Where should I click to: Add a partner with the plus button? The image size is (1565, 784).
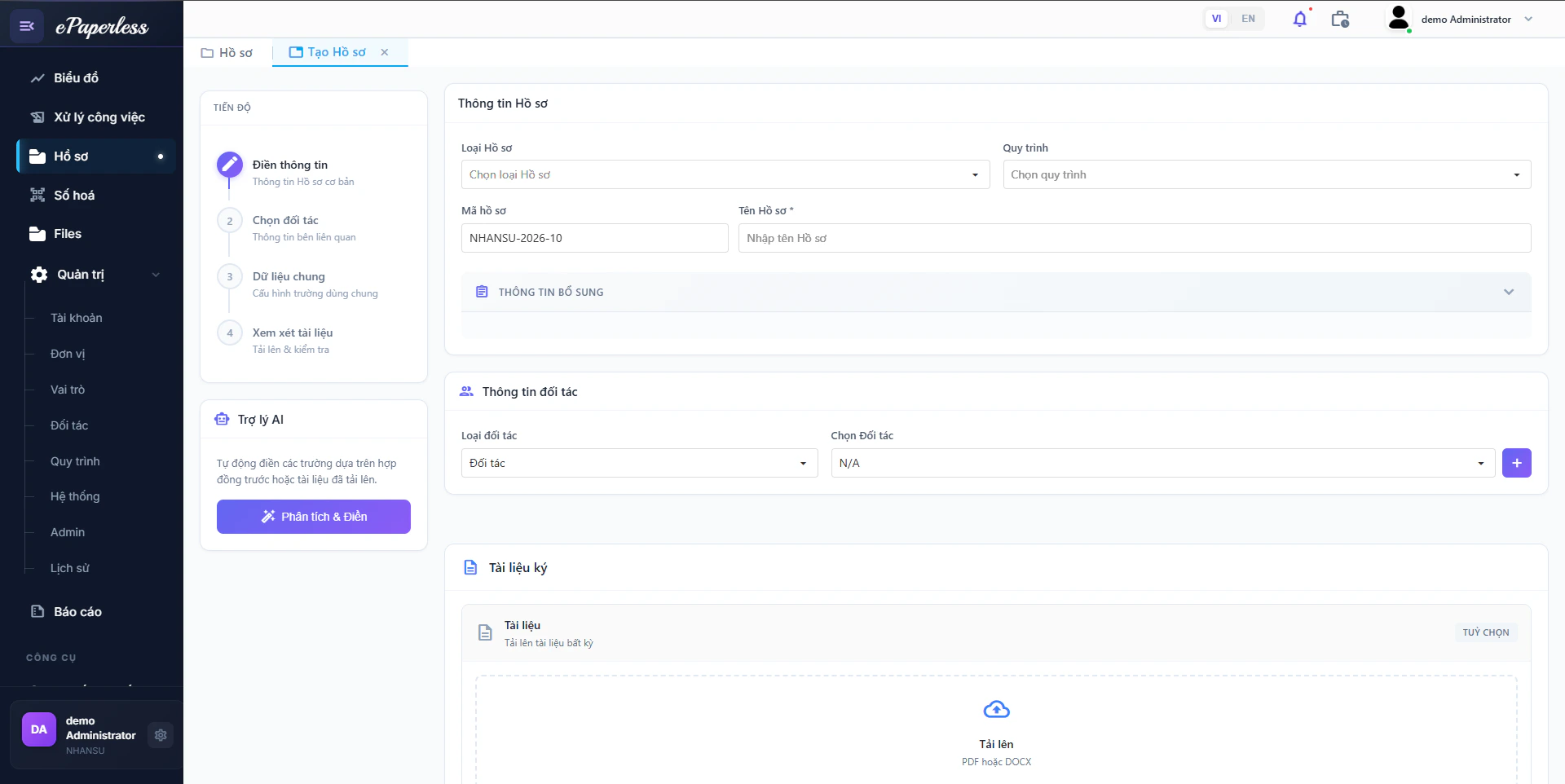pos(1517,463)
